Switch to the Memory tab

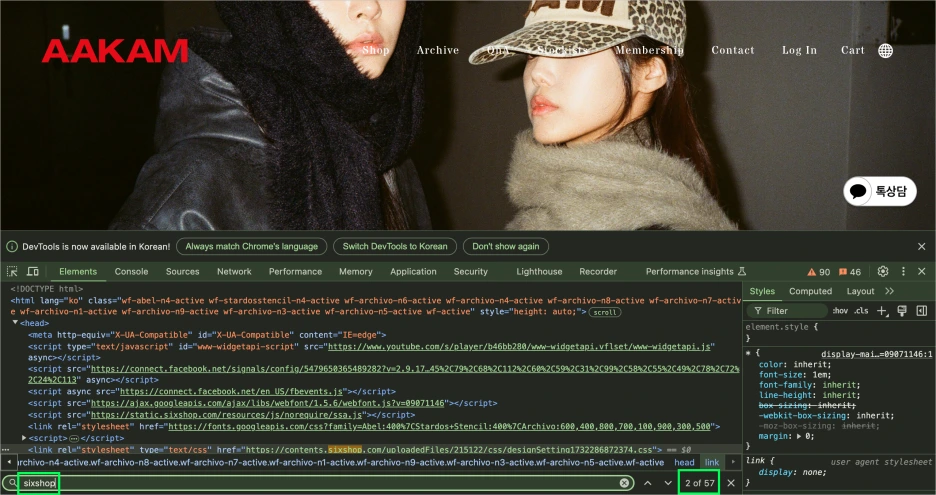[356, 271]
